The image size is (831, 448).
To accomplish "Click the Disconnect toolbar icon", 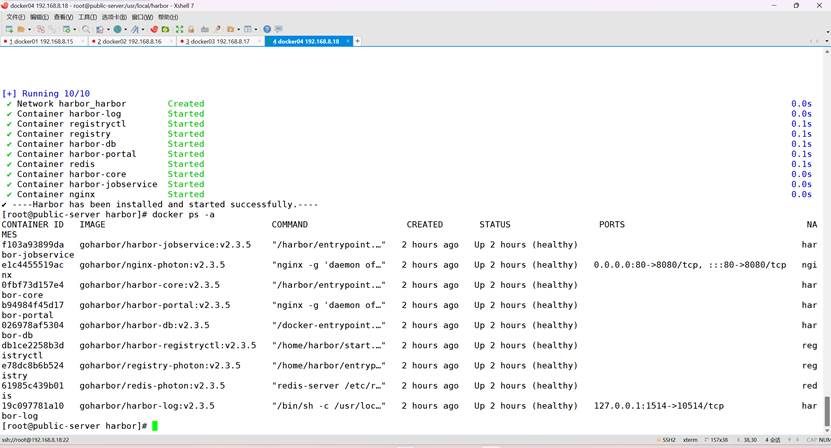I will [x=41, y=29].
